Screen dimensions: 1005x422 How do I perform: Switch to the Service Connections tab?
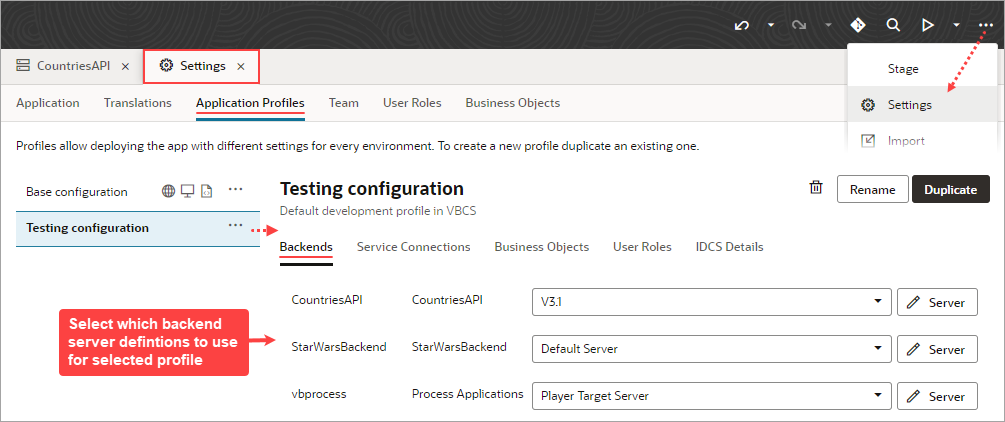[x=413, y=247]
